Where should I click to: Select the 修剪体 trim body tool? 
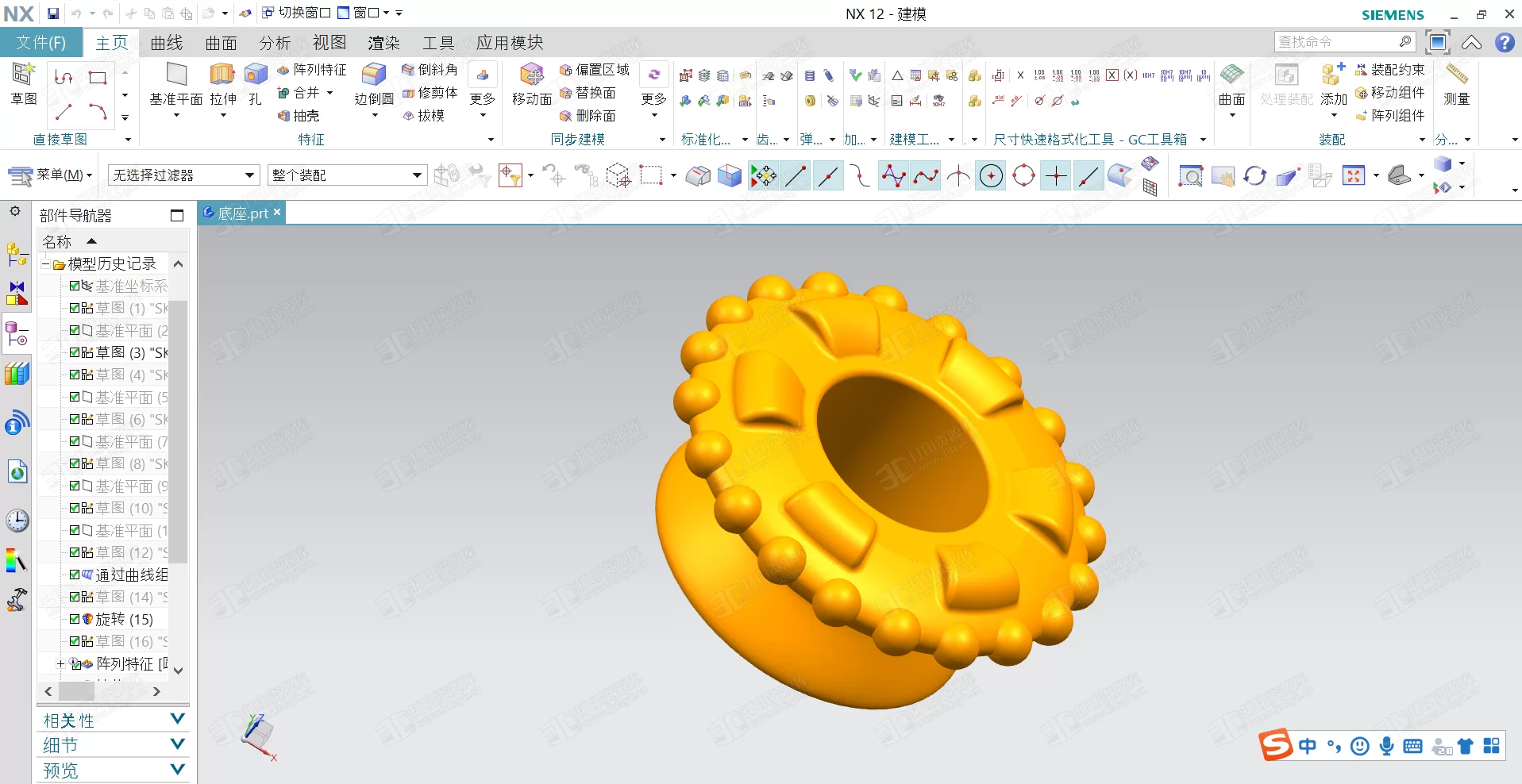(x=430, y=93)
